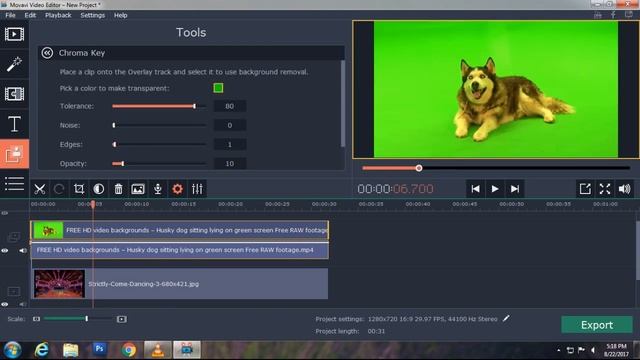Open the Edit menu
Viewport: 640px width, 360px height.
(x=30, y=15)
